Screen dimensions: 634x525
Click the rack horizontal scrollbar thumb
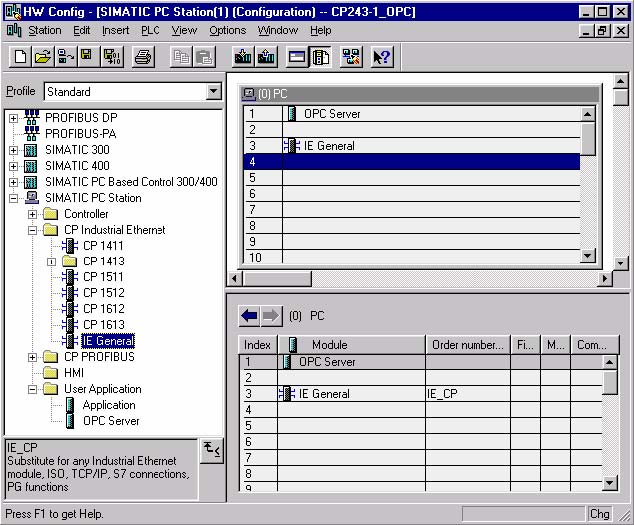point(277,279)
